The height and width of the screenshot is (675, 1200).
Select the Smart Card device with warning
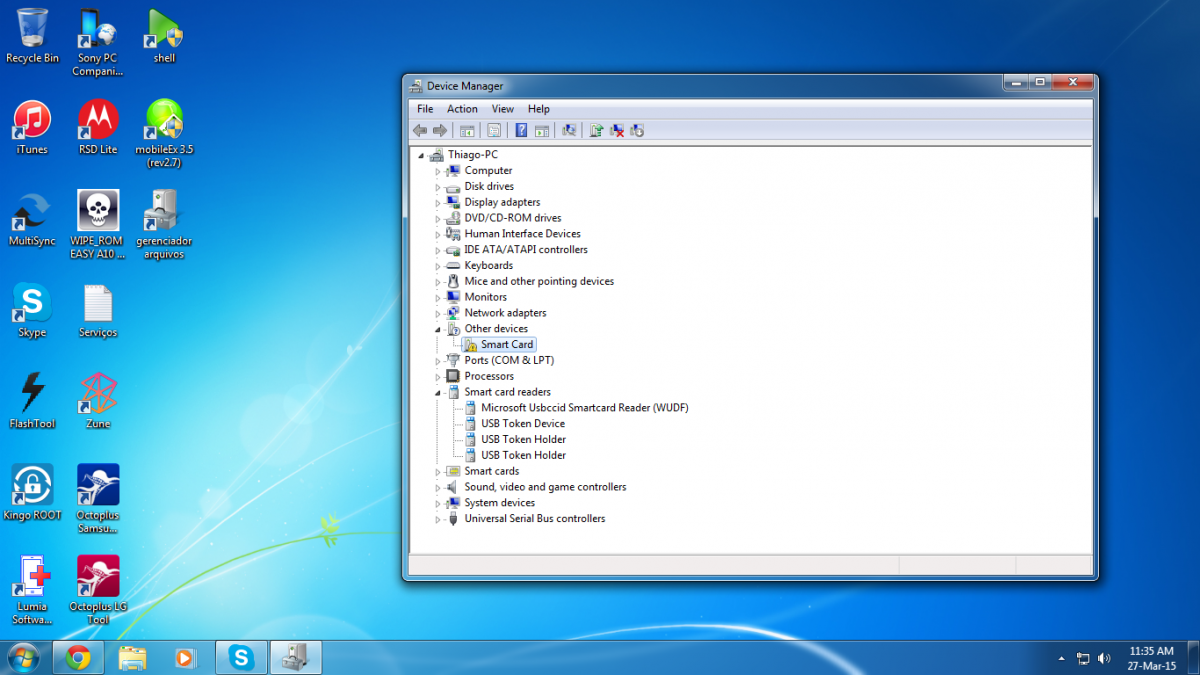pos(499,345)
